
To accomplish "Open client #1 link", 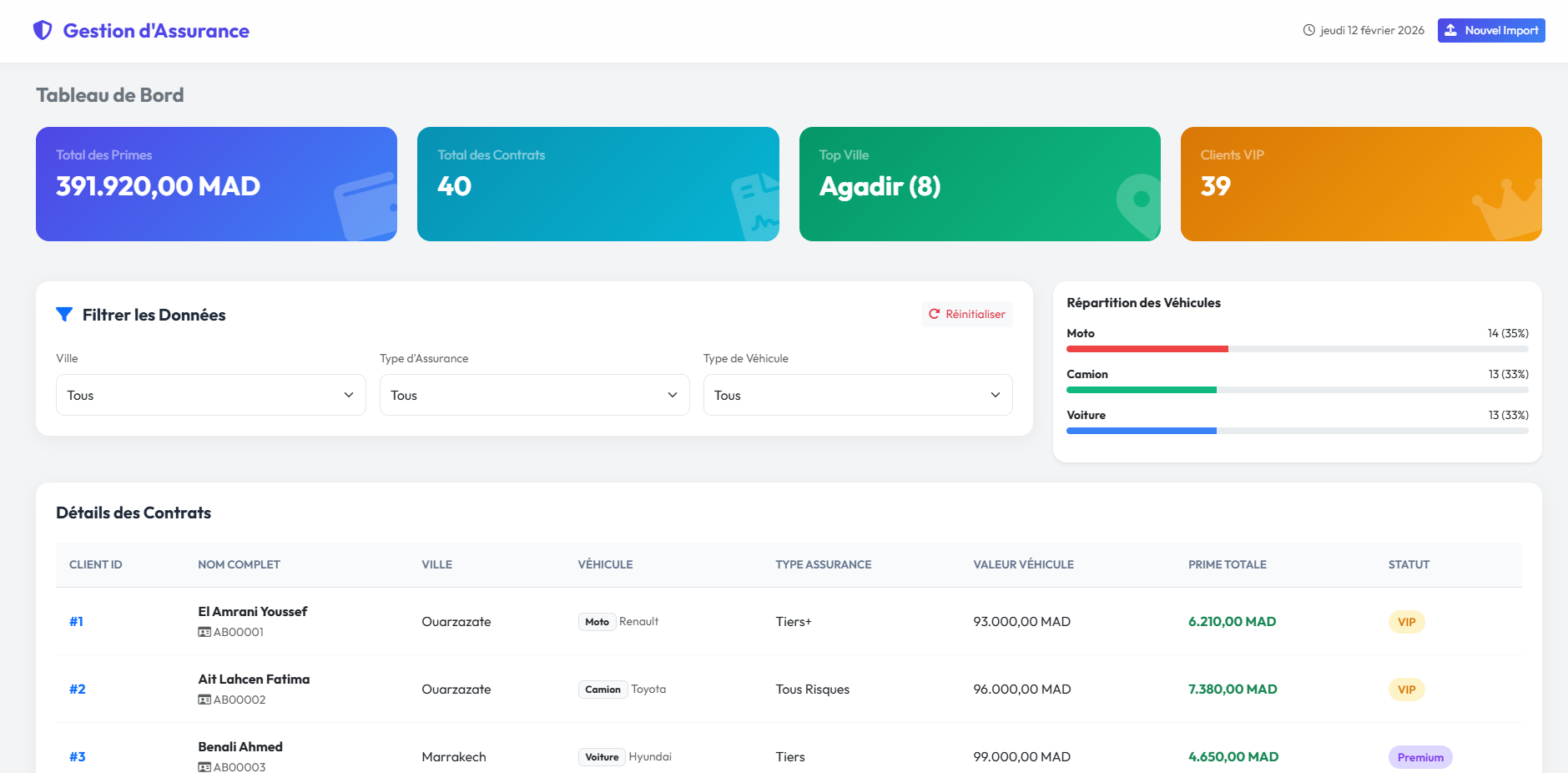I will click(x=76, y=622).
